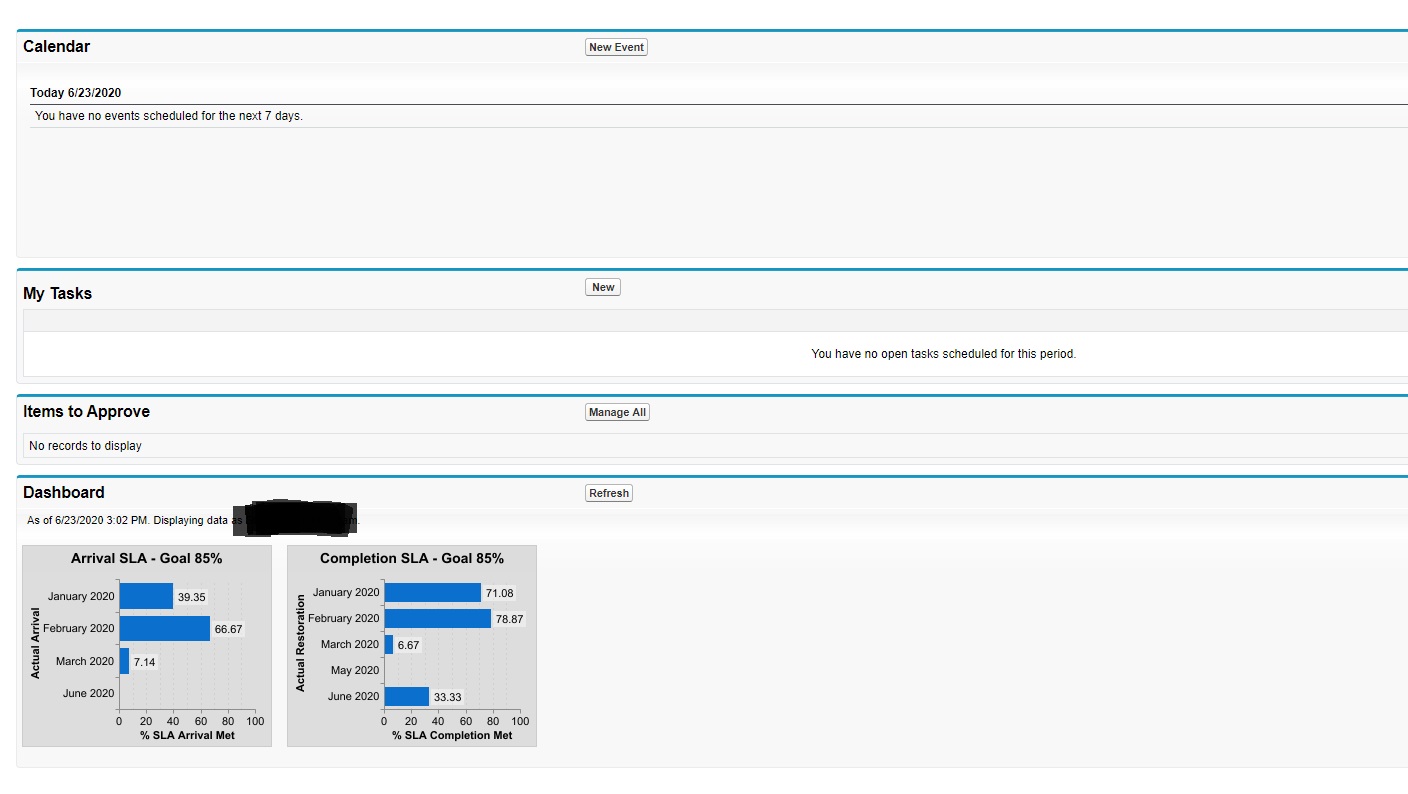Image resolution: width=1408 pixels, height=794 pixels.
Task: Click the 71.08 value label
Action: (x=500, y=594)
